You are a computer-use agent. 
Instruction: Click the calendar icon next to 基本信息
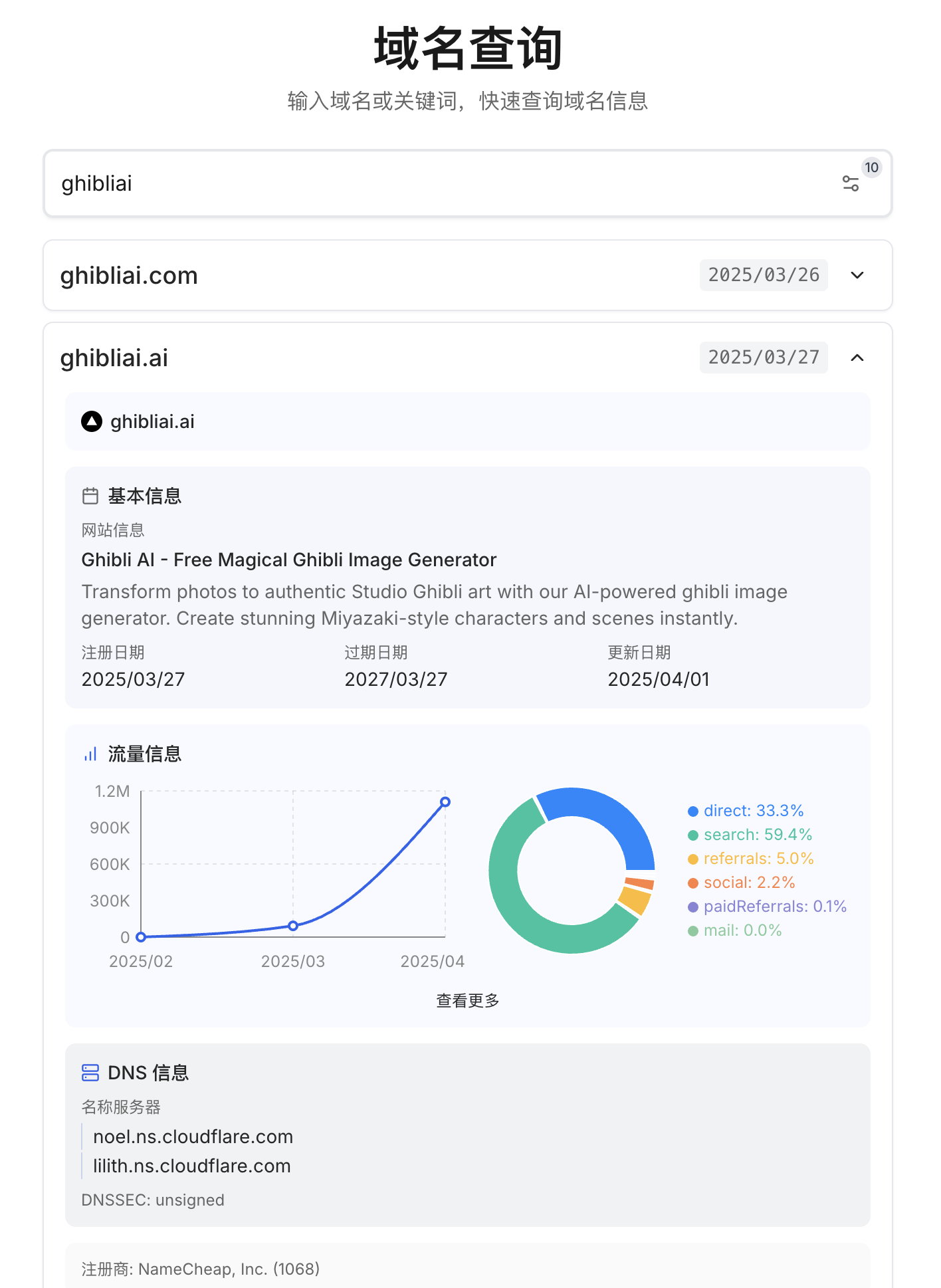tap(90, 496)
